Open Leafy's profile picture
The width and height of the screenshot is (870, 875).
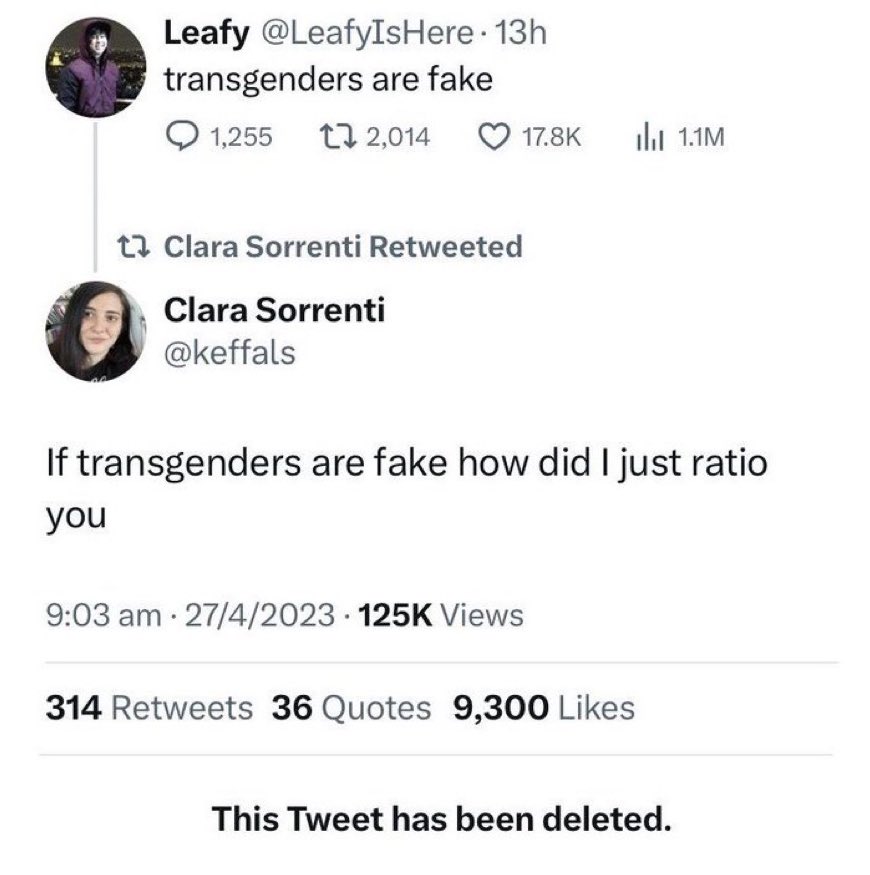(x=97, y=68)
